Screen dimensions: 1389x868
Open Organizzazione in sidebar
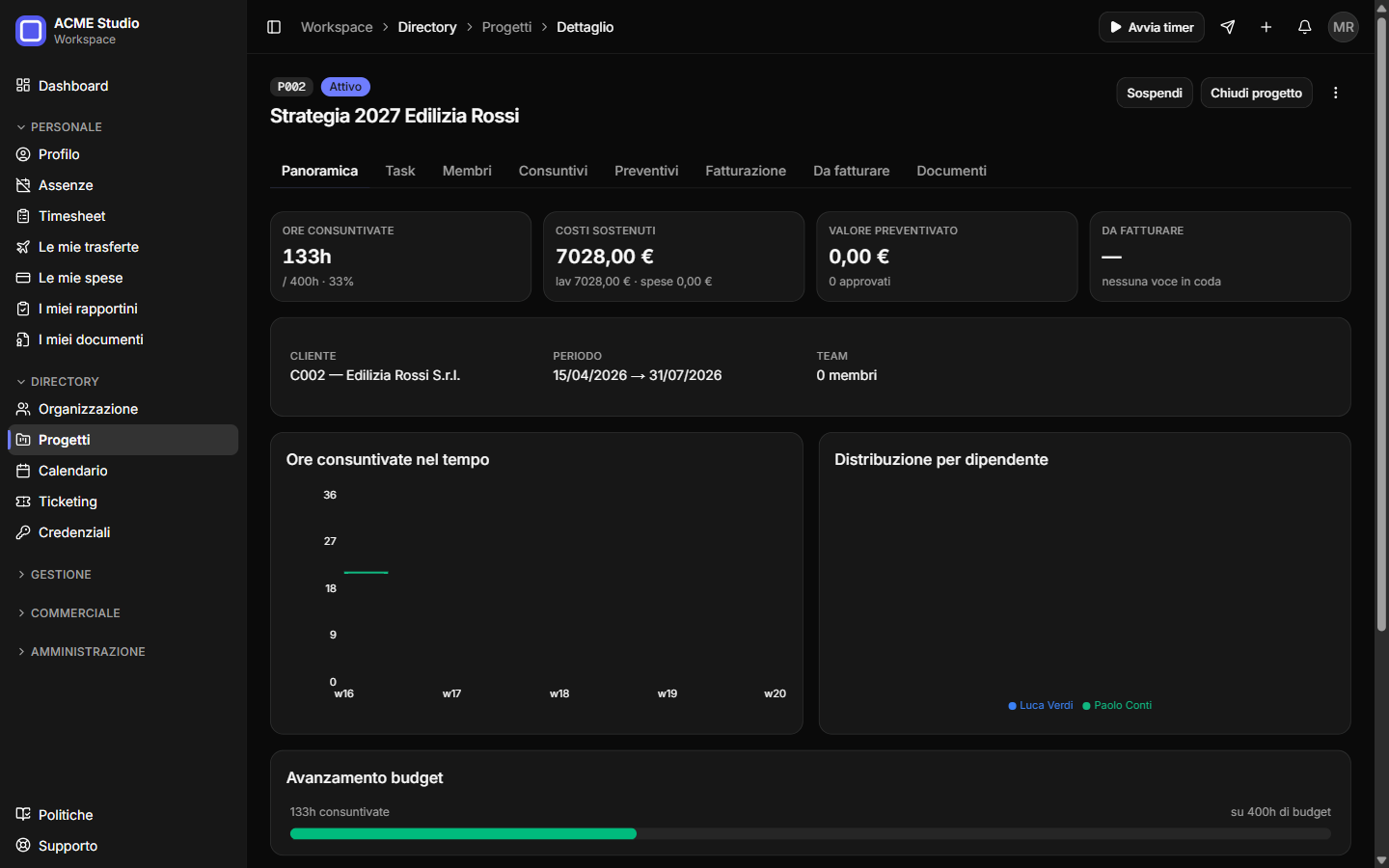point(123,409)
